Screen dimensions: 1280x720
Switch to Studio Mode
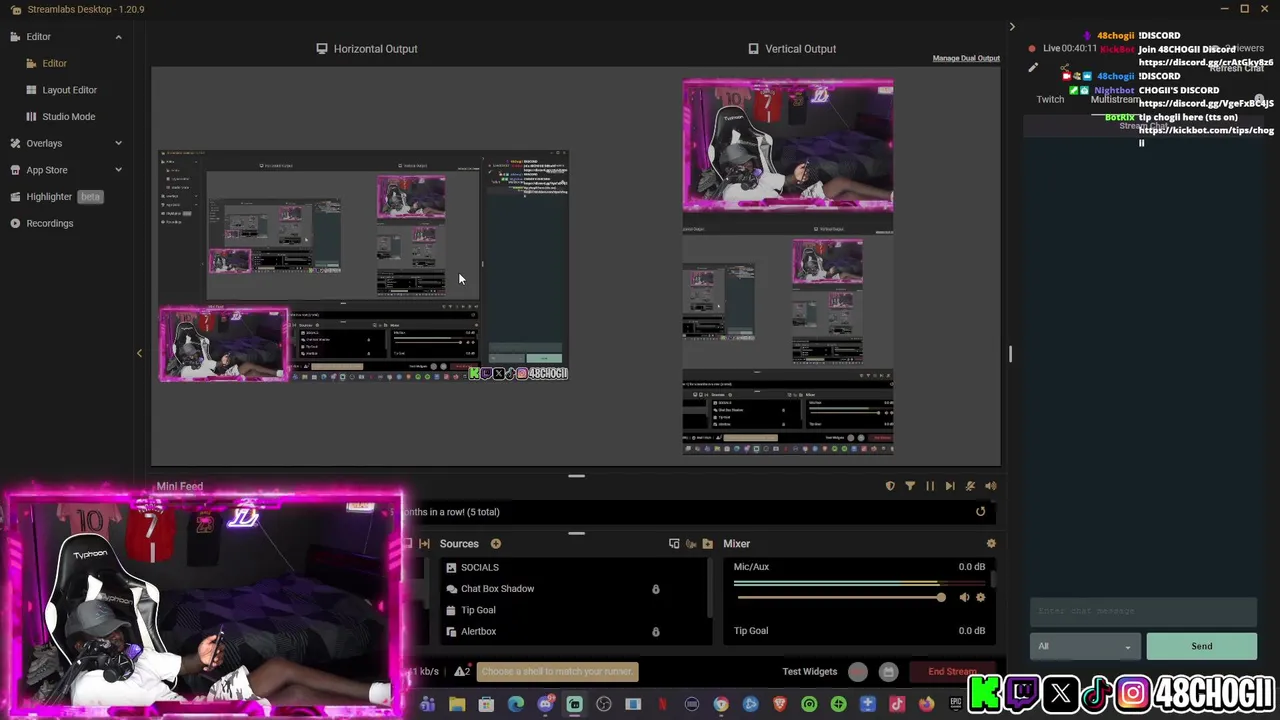pyautogui.click(x=68, y=116)
